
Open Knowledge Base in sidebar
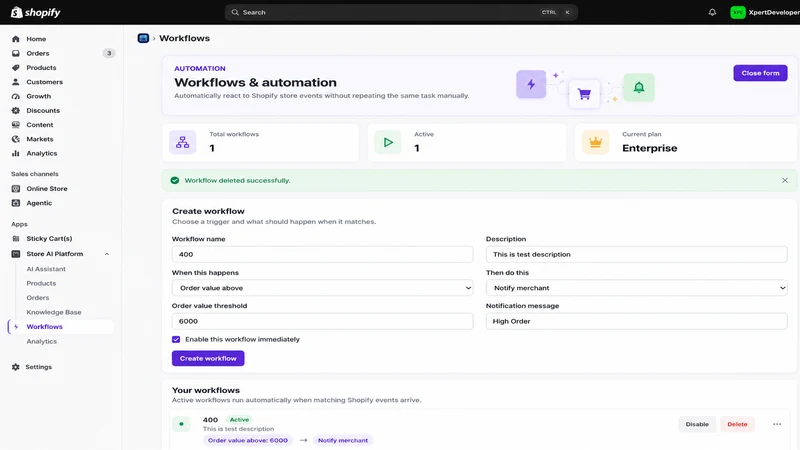[x=54, y=312]
